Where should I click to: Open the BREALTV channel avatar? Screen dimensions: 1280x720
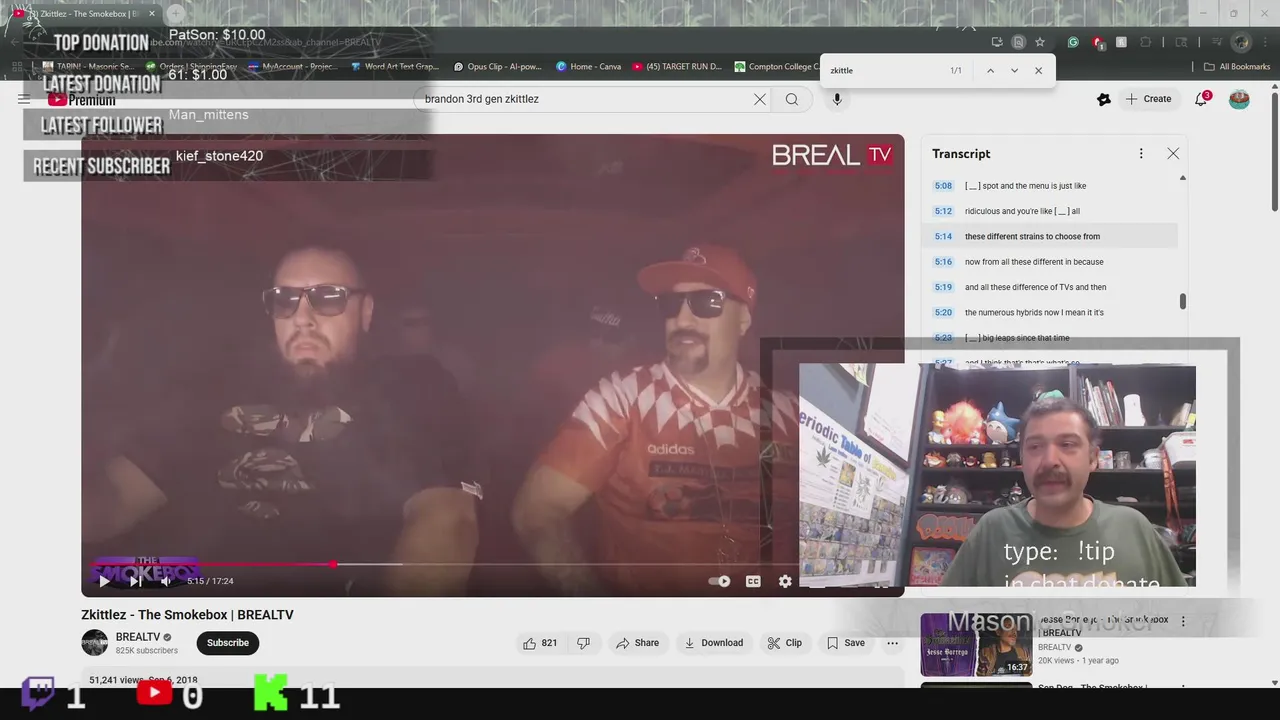click(94, 643)
